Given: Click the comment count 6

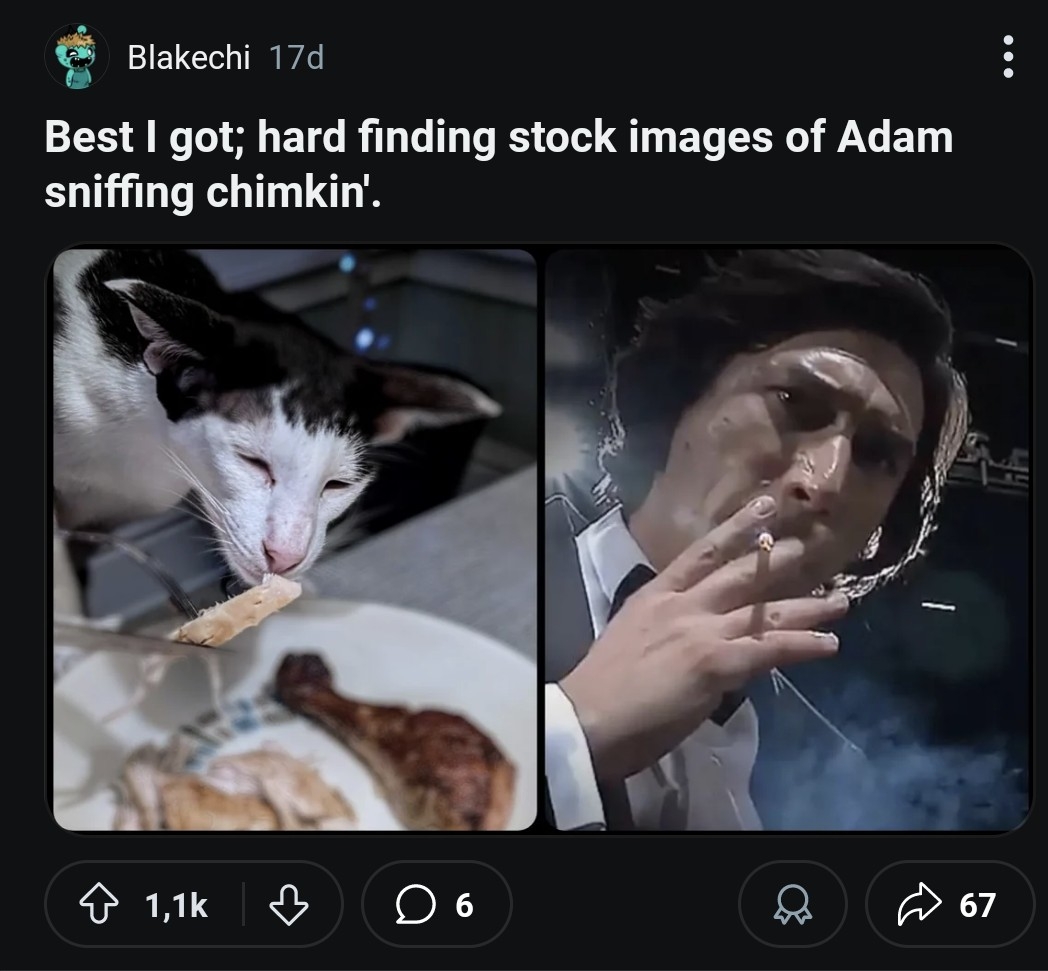Looking at the screenshot, I should tap(464, 906).
